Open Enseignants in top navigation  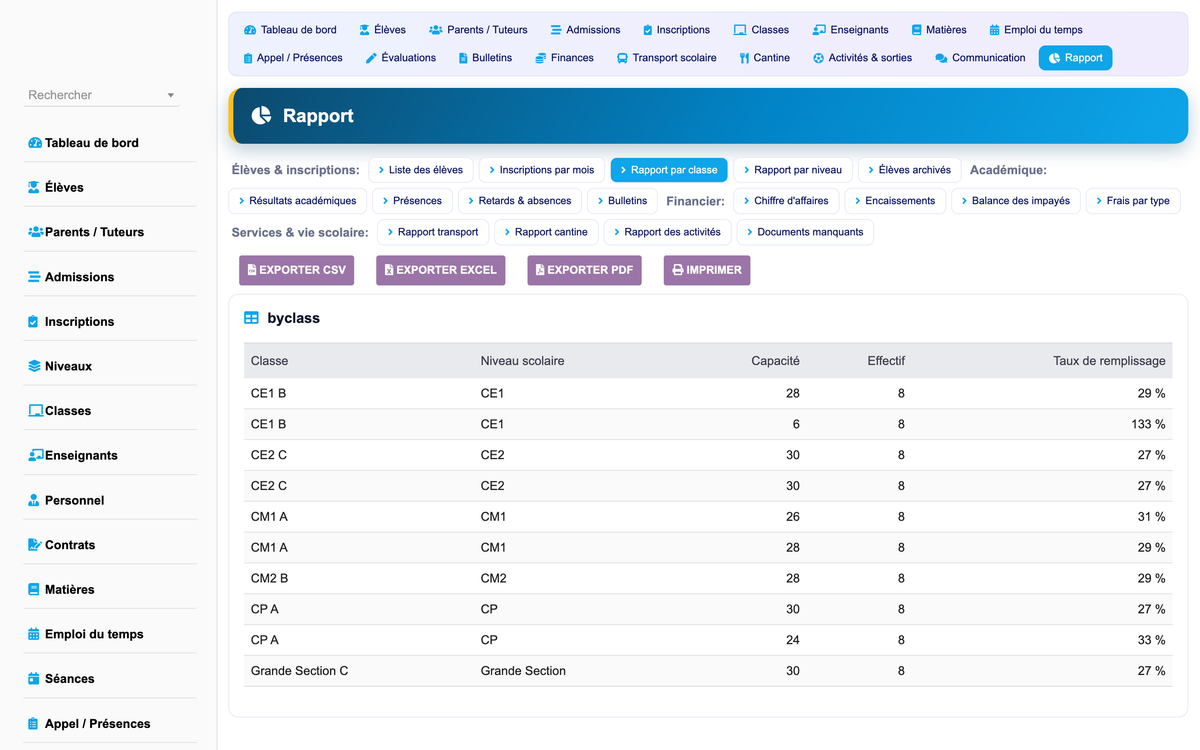(851, 30)
